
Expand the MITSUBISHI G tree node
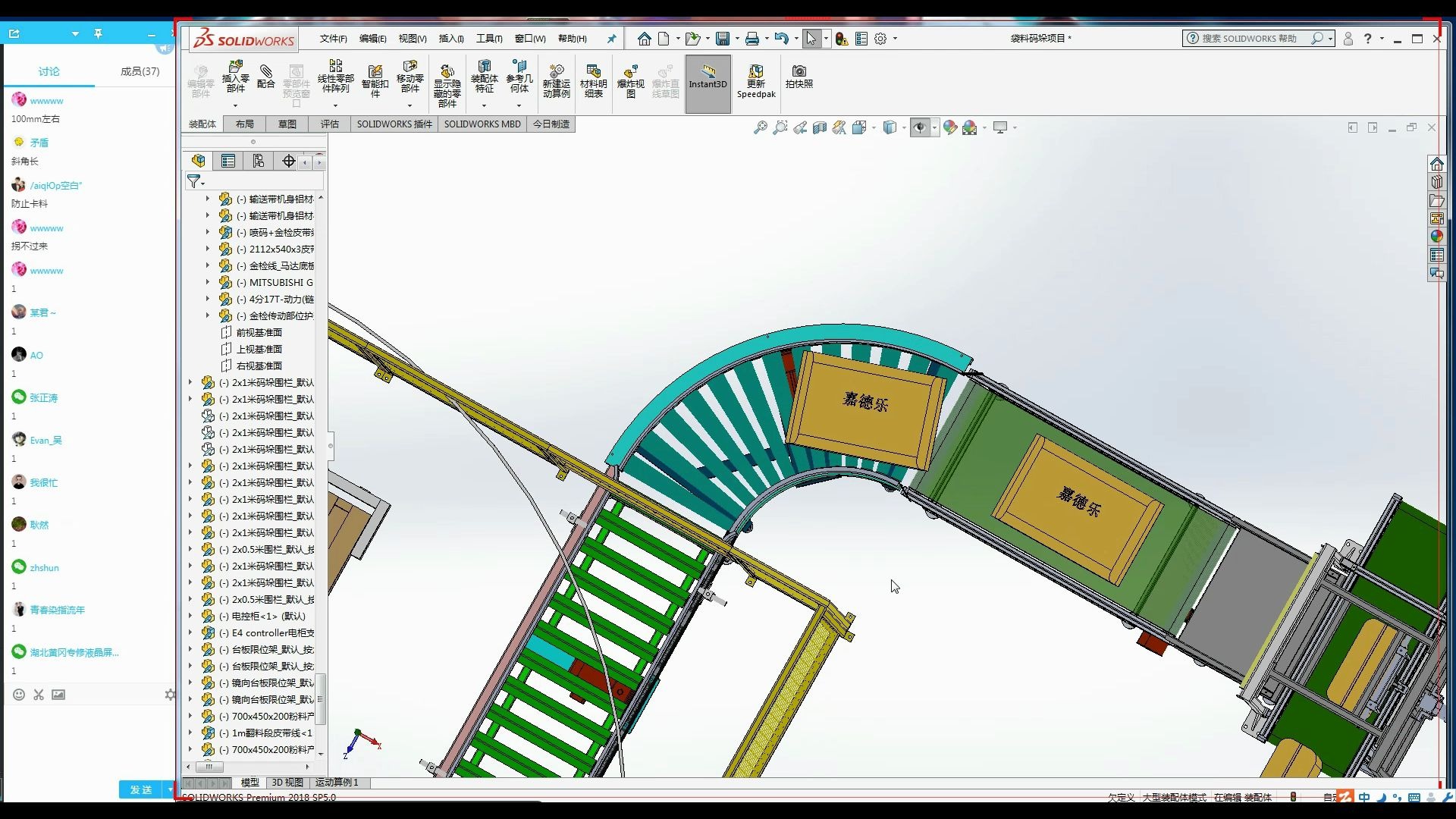click(208, 282)
